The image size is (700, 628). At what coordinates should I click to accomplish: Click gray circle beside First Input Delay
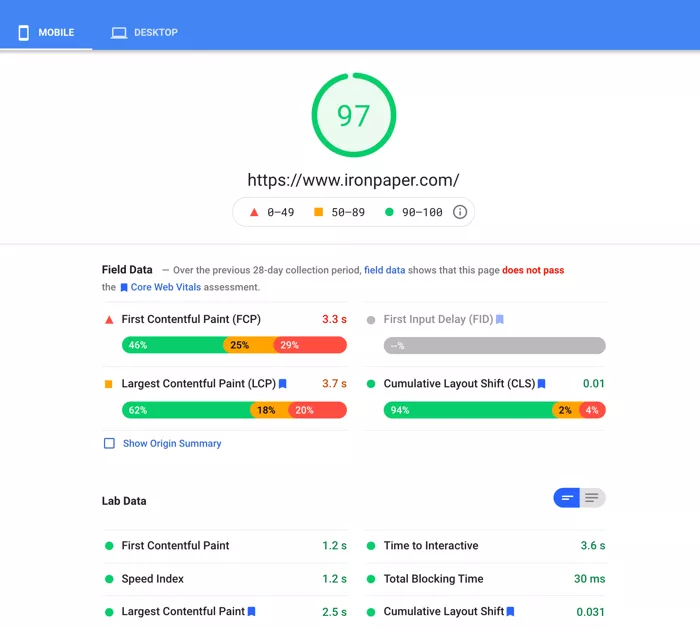(x=371, y=320)
